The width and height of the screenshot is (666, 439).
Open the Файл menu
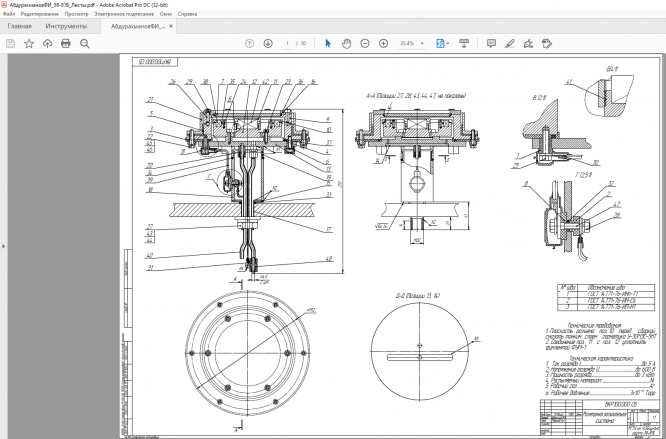click(x=9, y=15)
